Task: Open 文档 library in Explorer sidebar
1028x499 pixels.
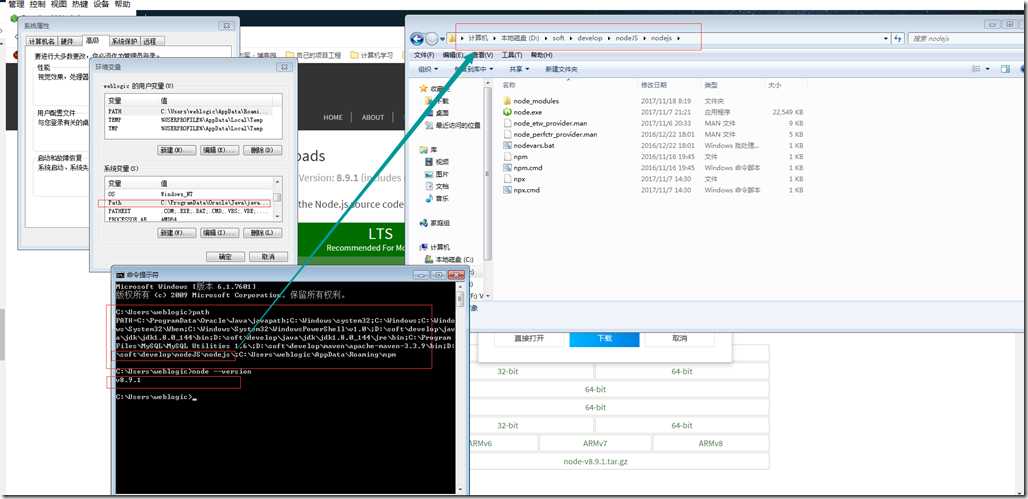Action: 437,186
